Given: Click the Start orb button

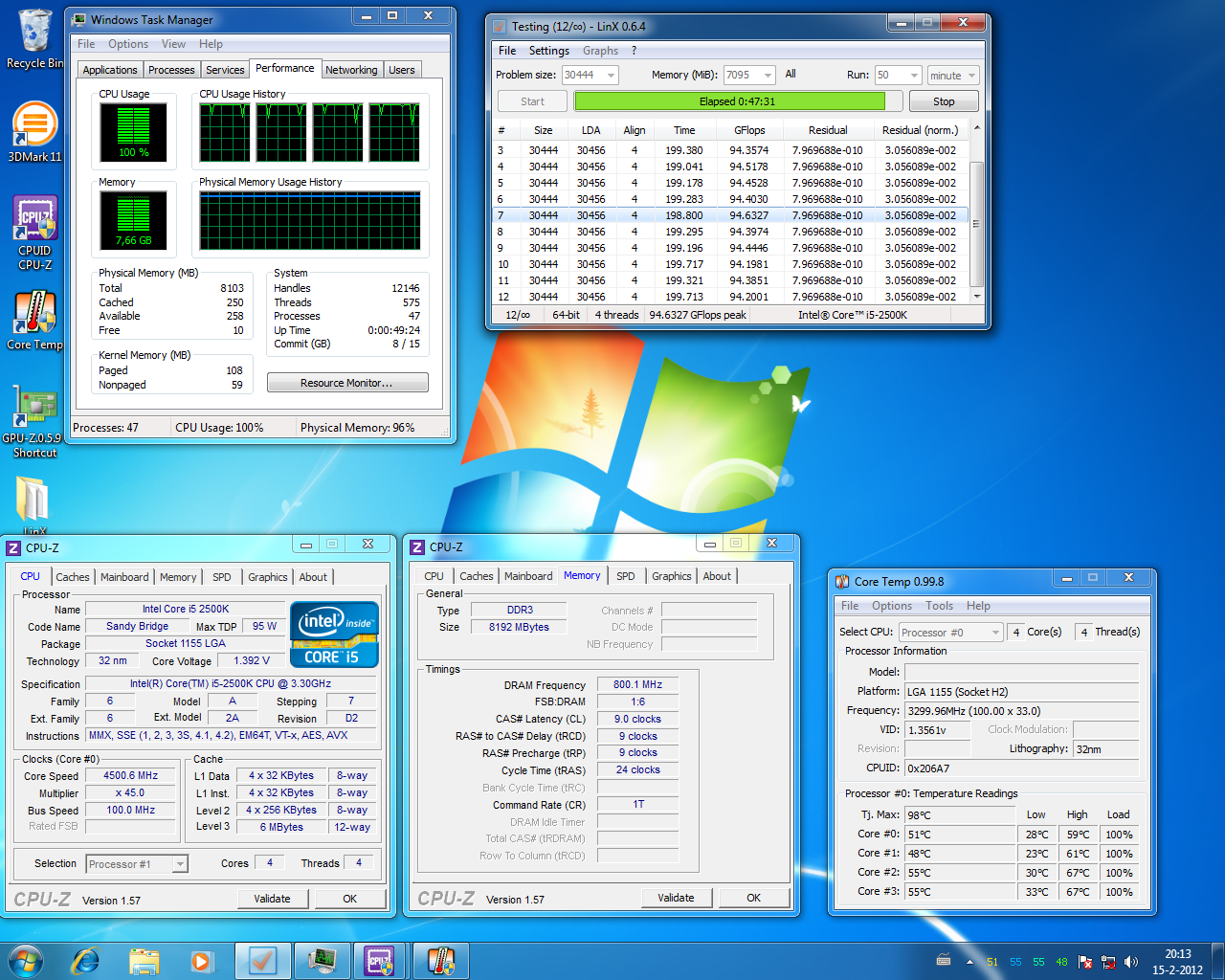Looking at the screenshot, I should pyautogui.click(x=26, y=960).
